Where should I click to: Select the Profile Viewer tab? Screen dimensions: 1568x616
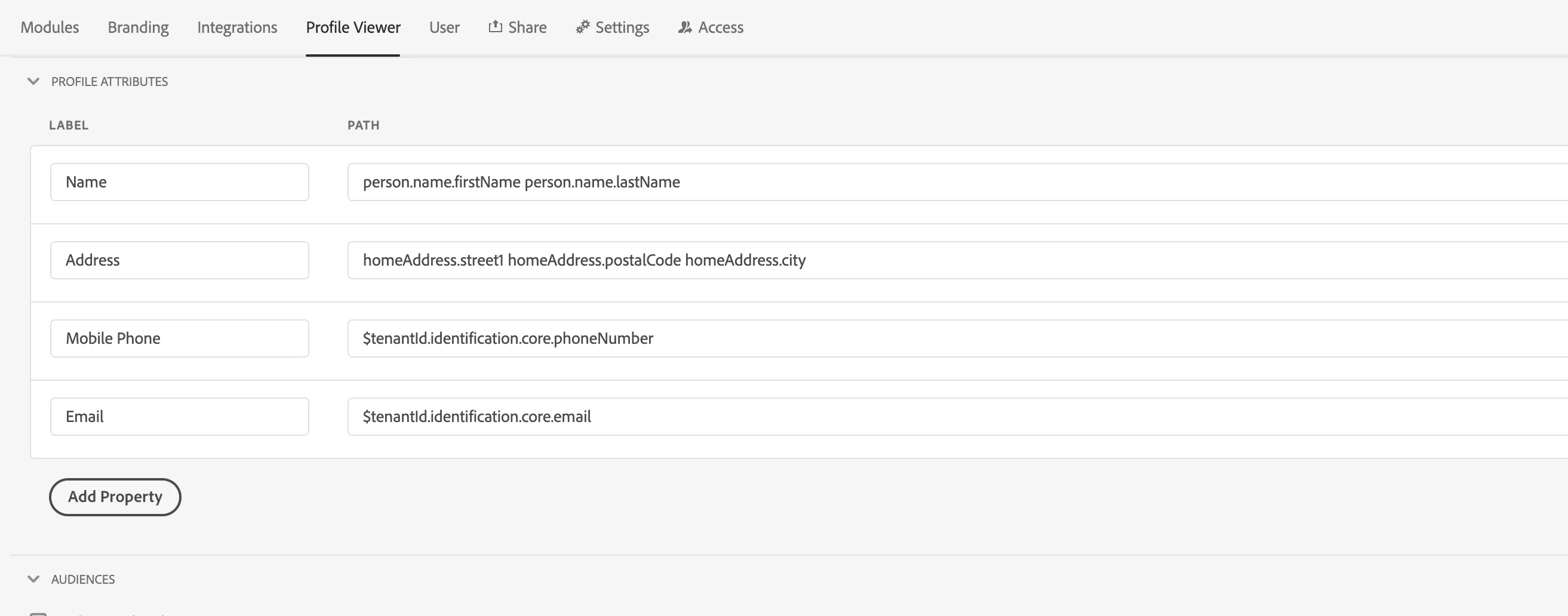click(353, 27)
